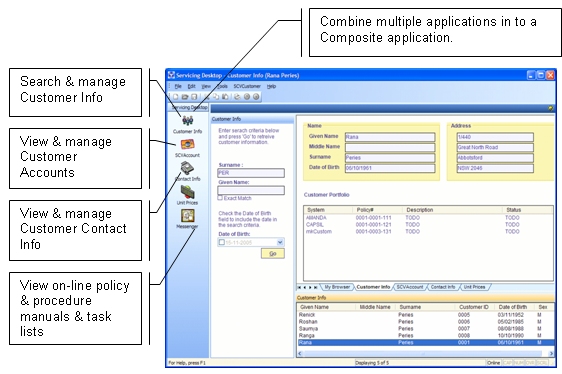Click the Surname search field
Screen dimensions: 562x374
[251, 173]
